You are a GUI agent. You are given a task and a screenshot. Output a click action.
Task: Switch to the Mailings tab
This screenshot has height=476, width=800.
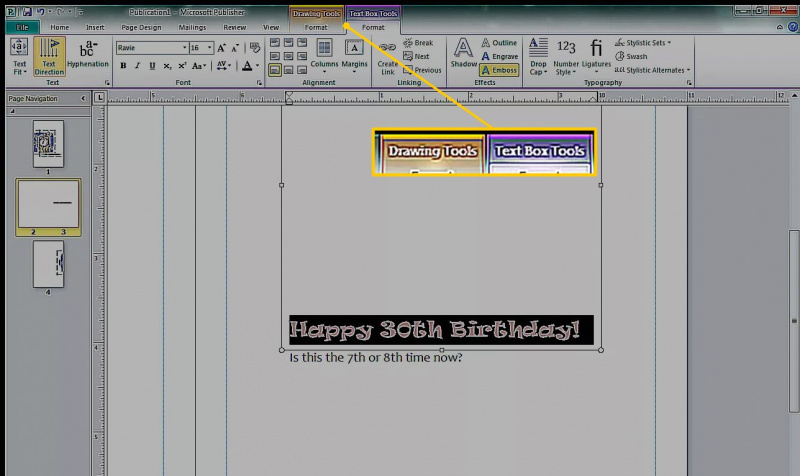click(x=192, y=28)
